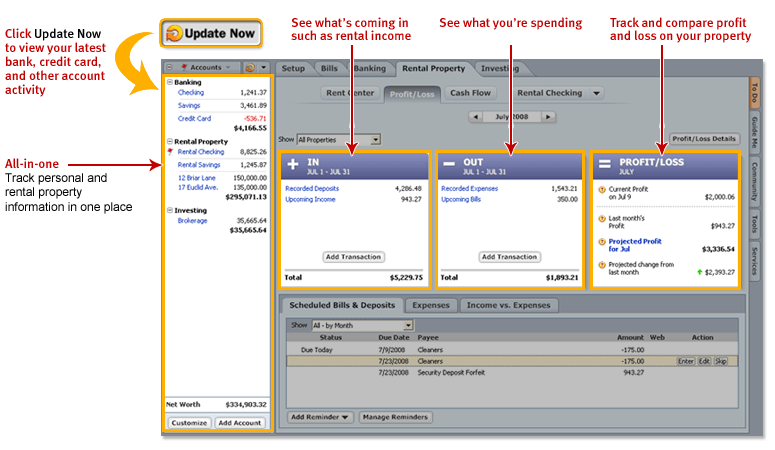The image size is (775, 450).
Task: Open the Checking account
Action: click(191, 92)
